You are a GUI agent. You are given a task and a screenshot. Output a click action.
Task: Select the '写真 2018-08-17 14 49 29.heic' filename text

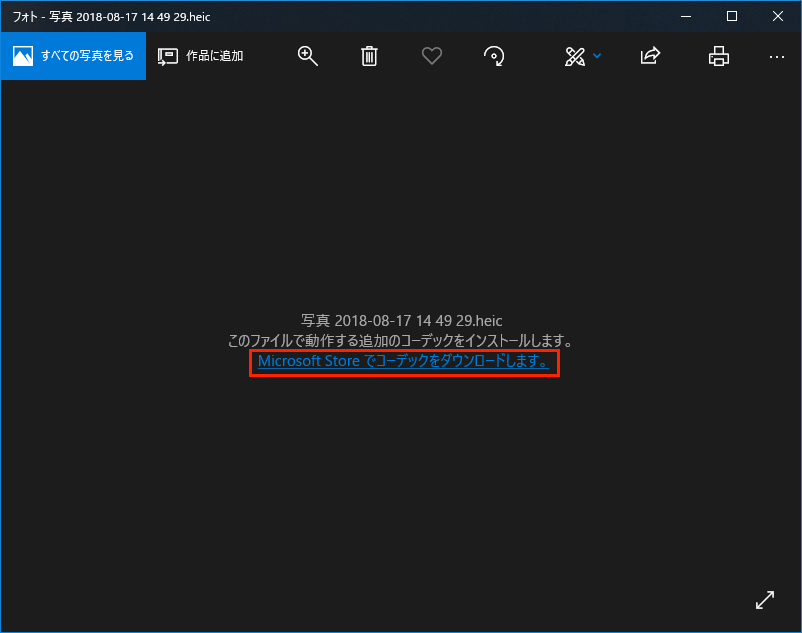point(402,321)
